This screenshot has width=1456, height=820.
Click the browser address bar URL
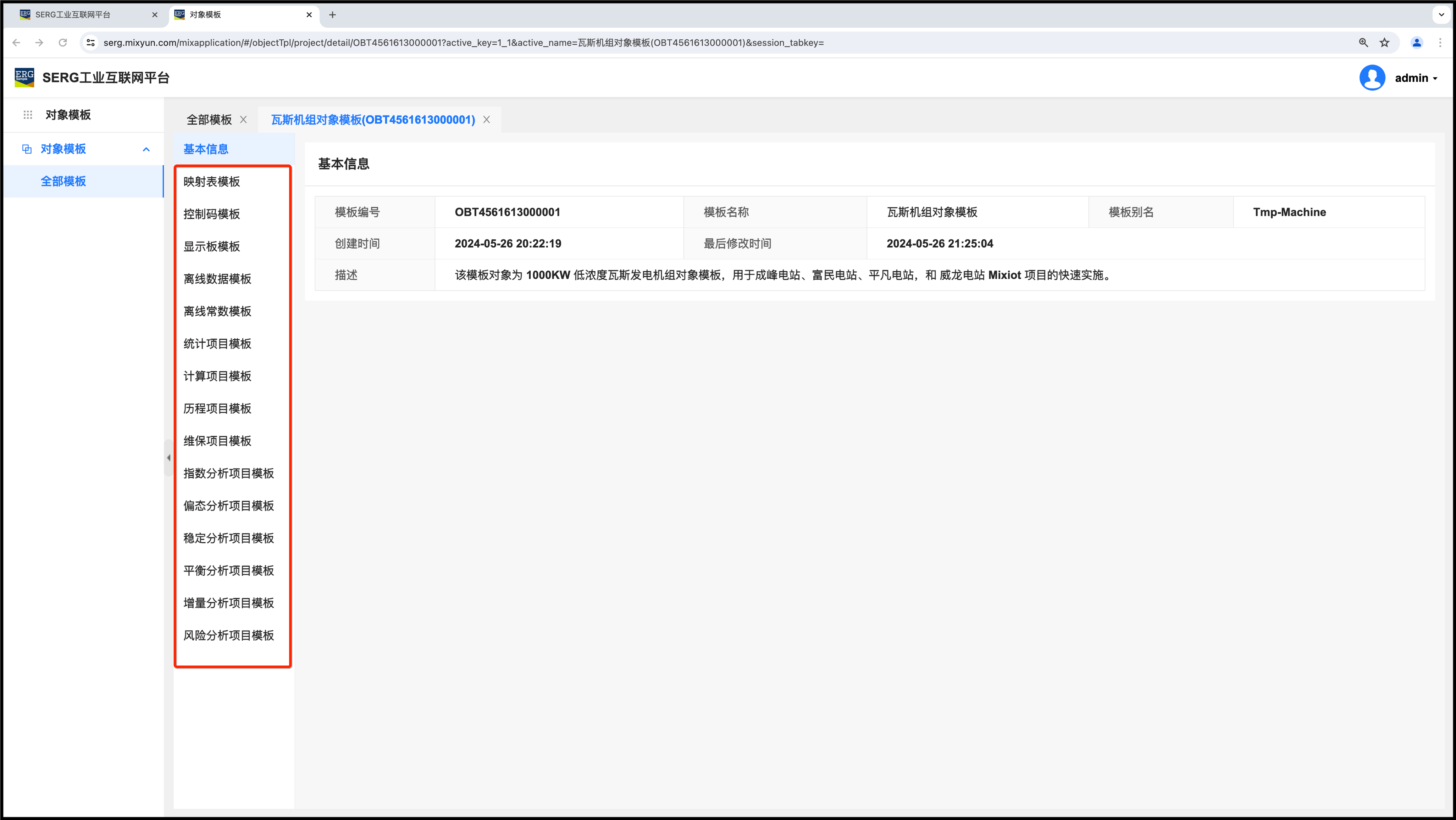[x=464, y=43]
